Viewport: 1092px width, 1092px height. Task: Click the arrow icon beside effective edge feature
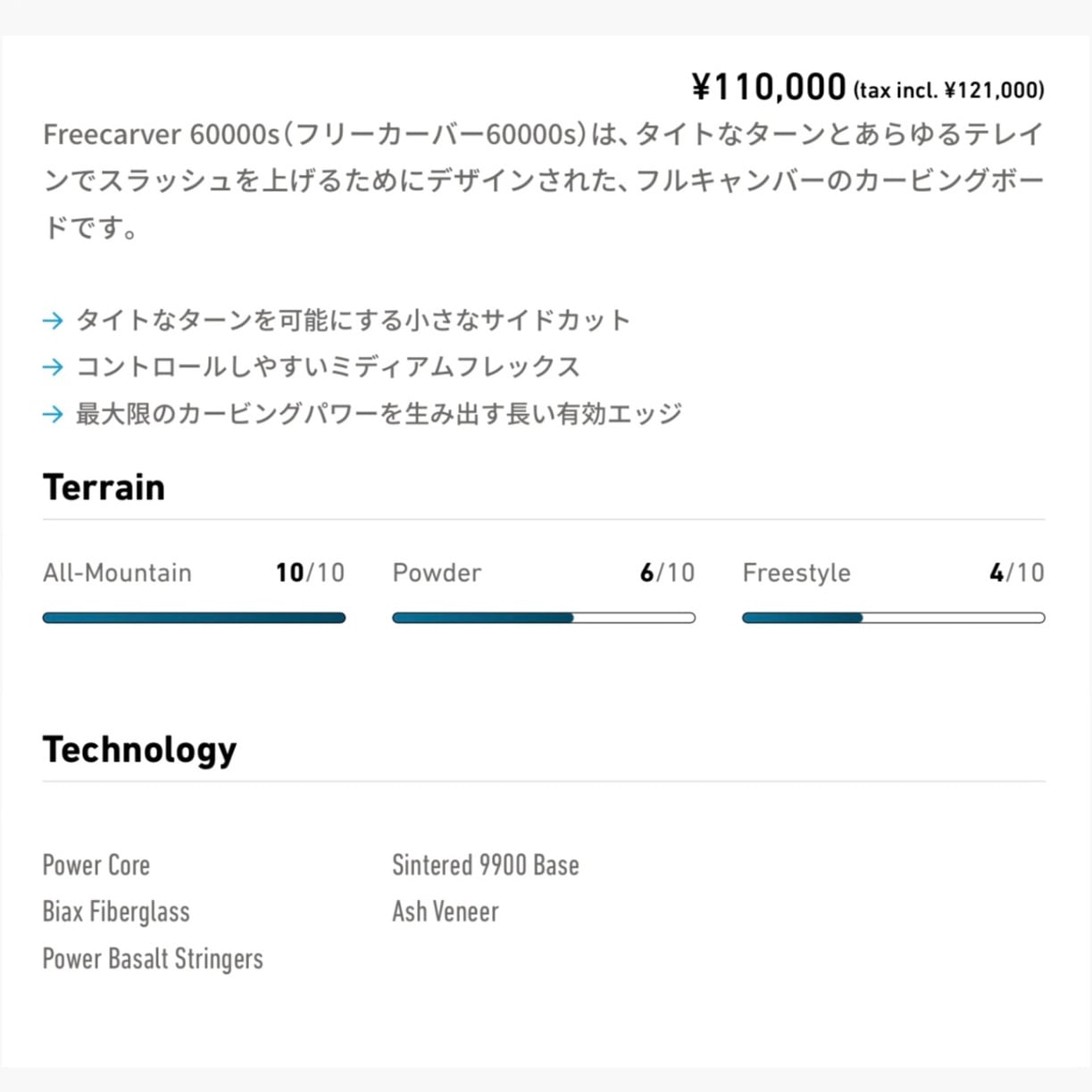[x=53, y=414]
